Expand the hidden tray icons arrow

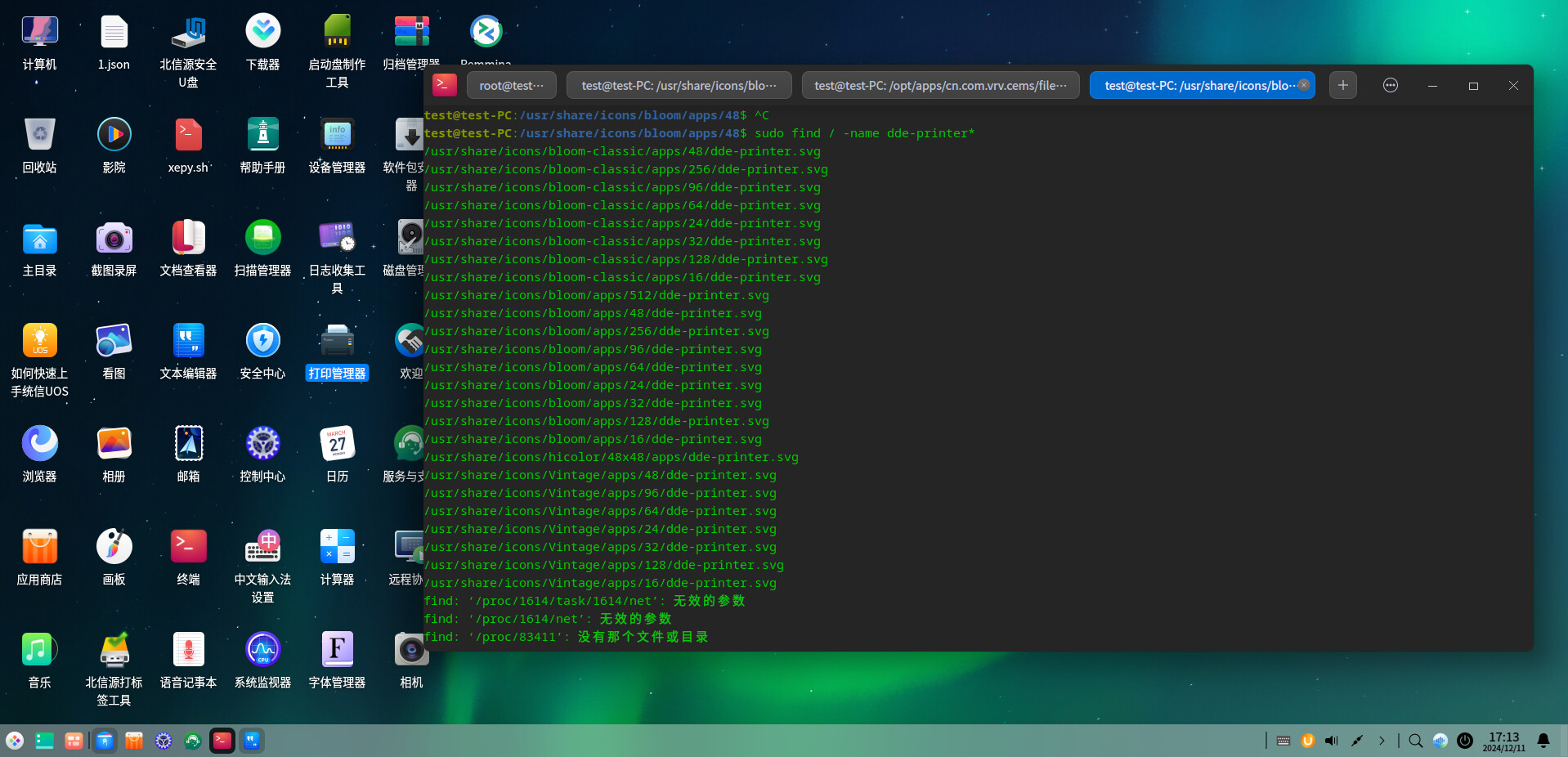[1382, 741]
